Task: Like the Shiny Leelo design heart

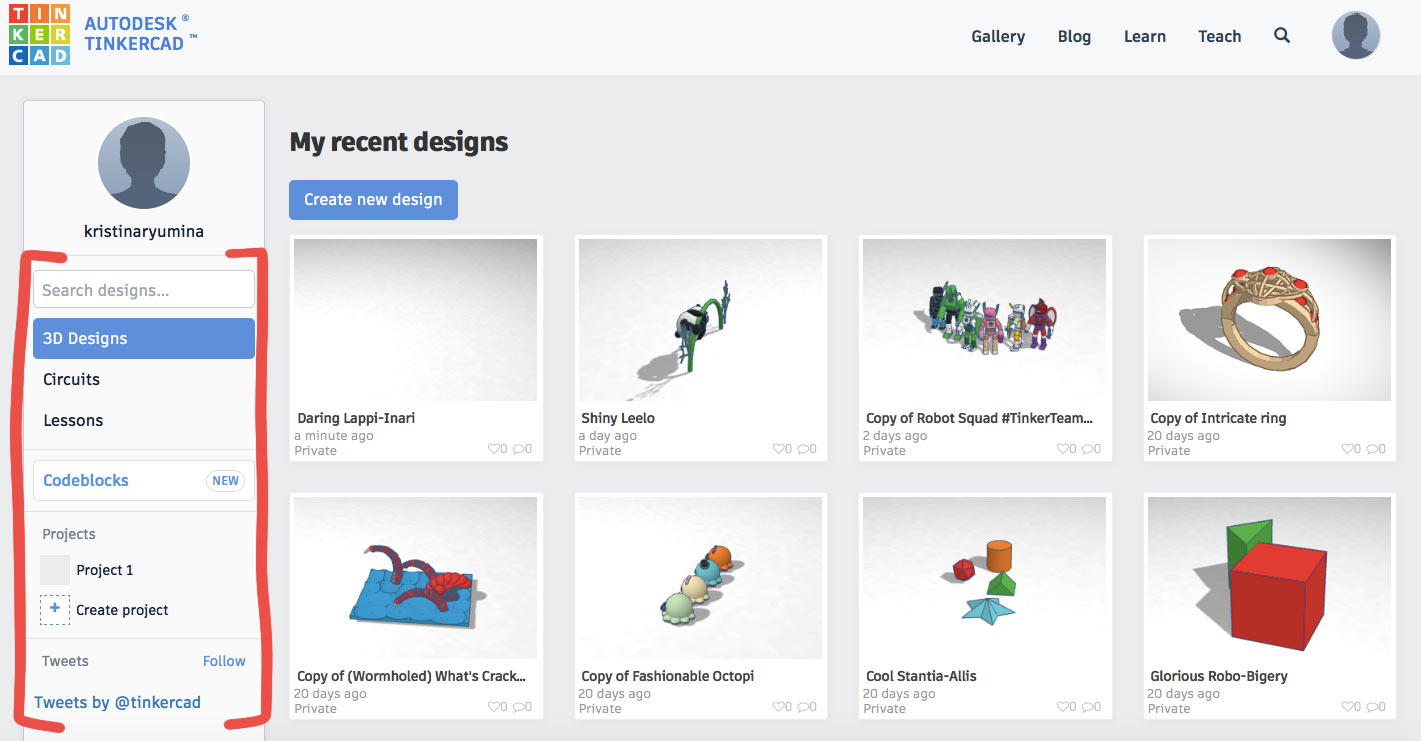Action: pyautogui.click(x=779, y=450)
